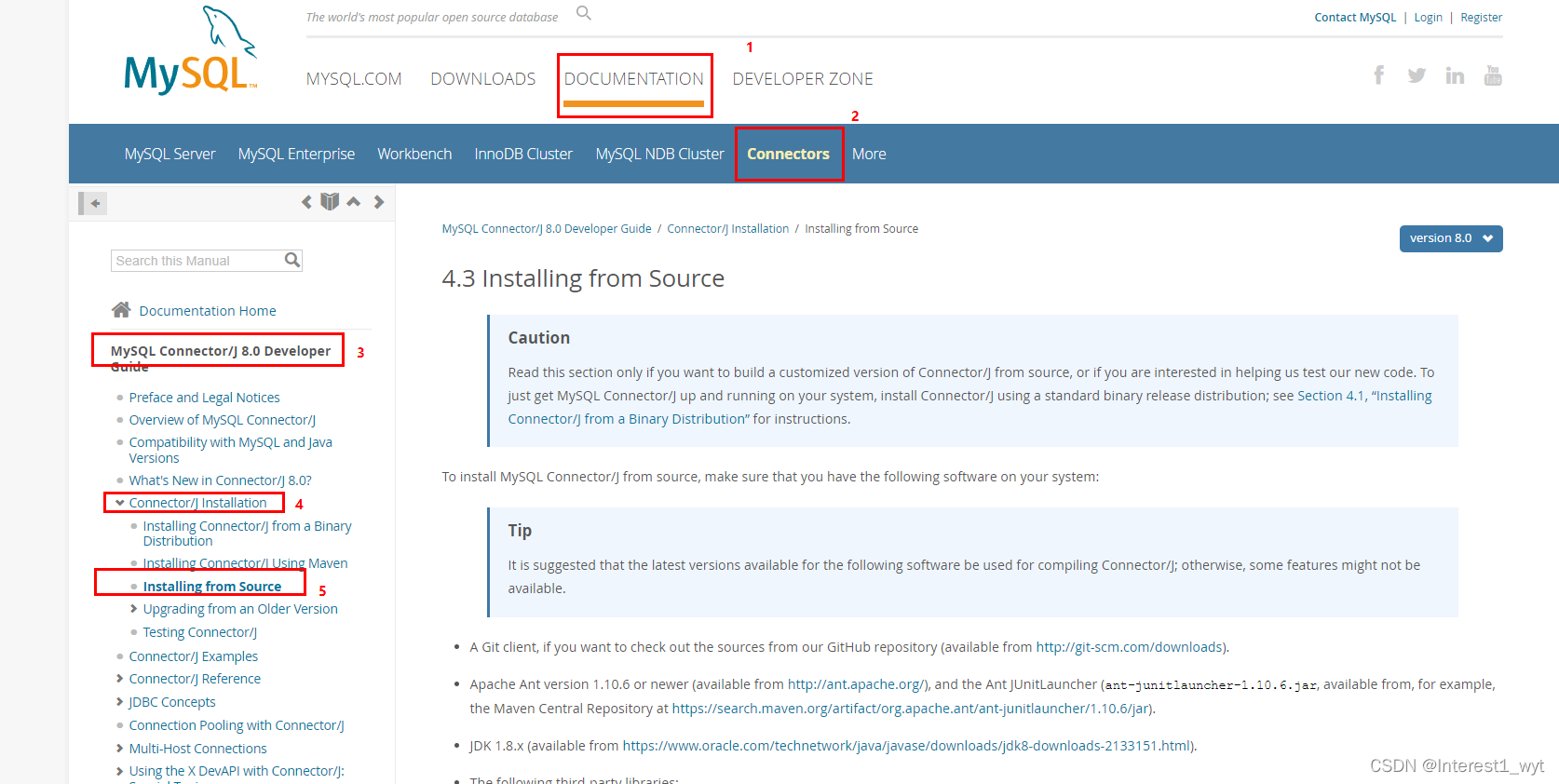Open the version 8.0 dropdown
Screen dimensions: 1559x784
1451,238
